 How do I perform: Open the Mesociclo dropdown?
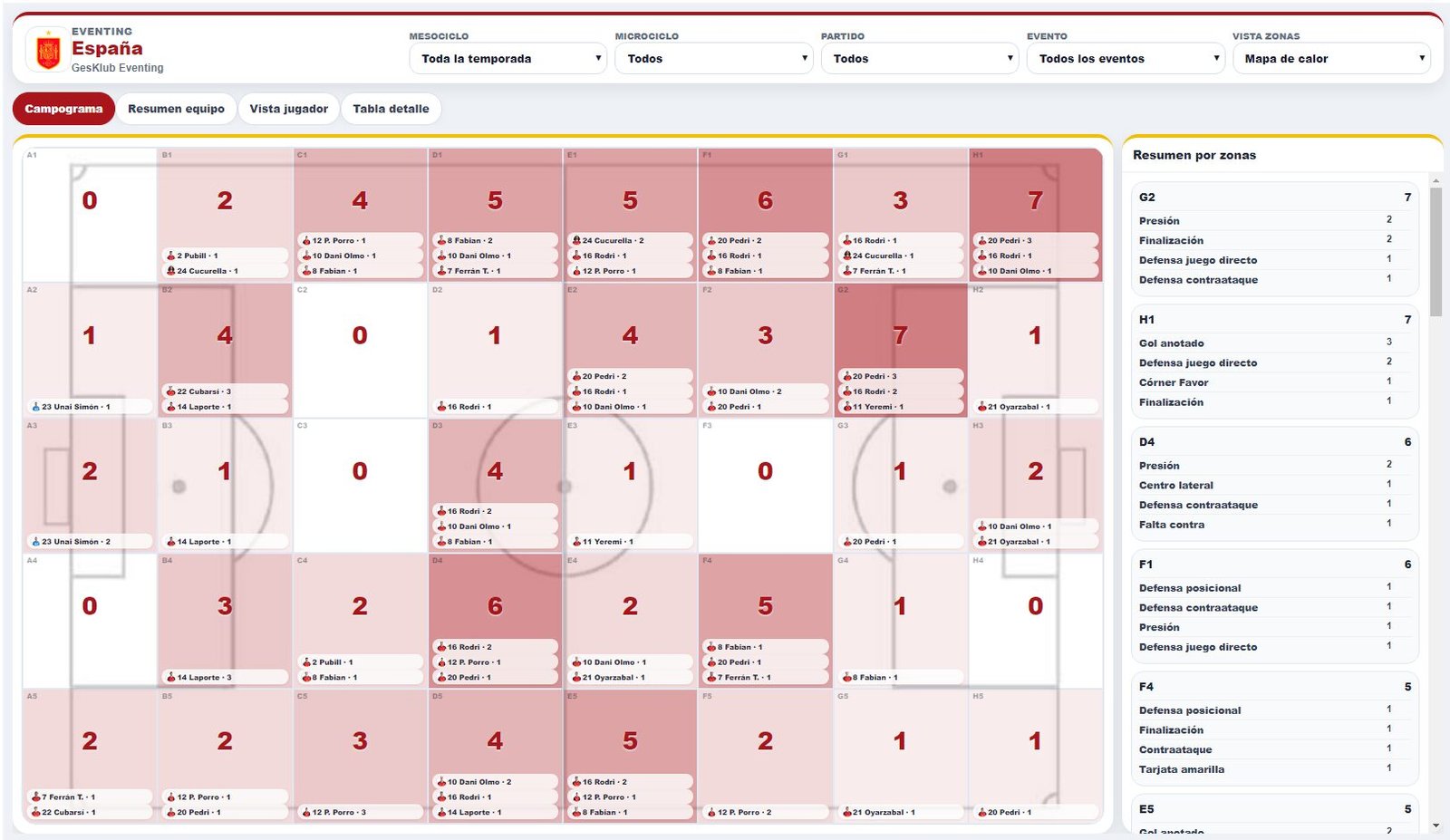pyautogui.click(x=508, y=58)
